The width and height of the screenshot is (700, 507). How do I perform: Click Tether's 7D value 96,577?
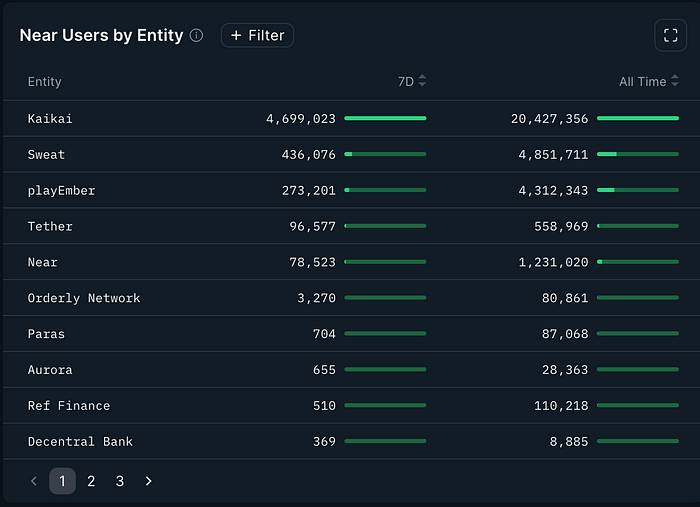click(x=312, y=226)
